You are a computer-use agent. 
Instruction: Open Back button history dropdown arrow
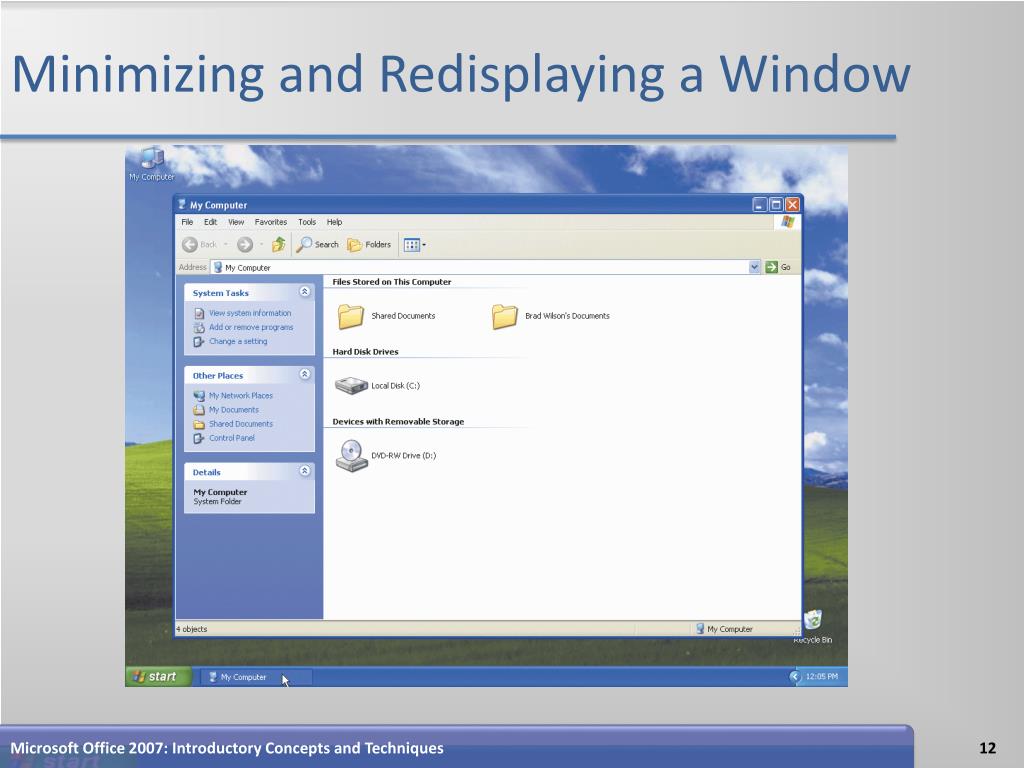[225, 245]
